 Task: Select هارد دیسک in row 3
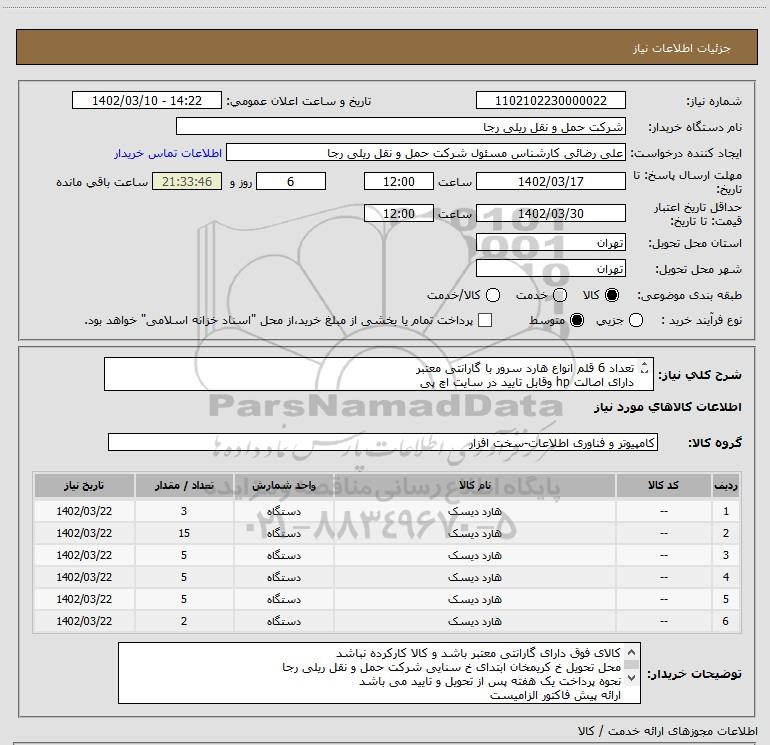(474, 555)
